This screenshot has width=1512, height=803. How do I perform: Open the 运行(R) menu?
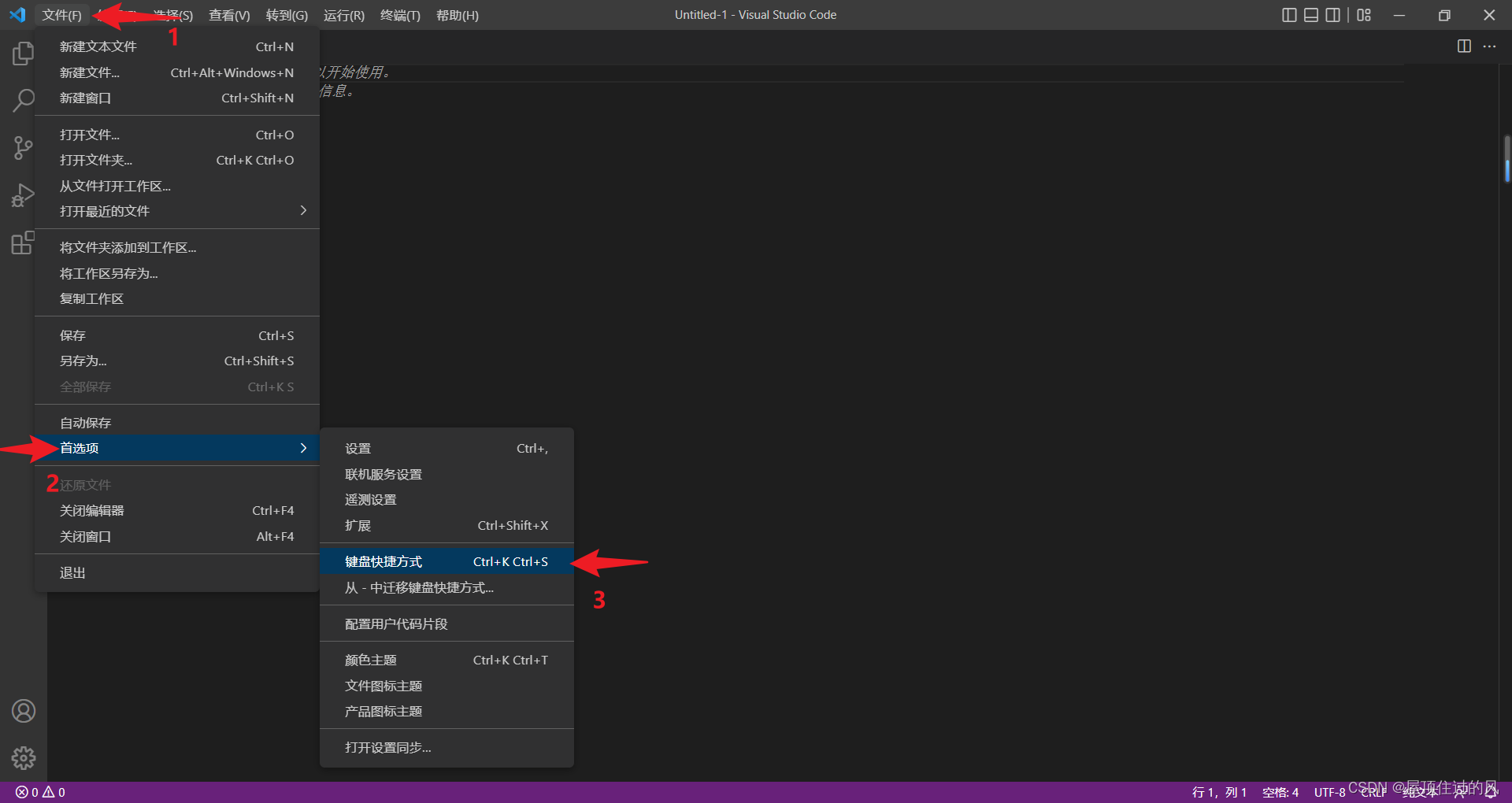(344, 15)
